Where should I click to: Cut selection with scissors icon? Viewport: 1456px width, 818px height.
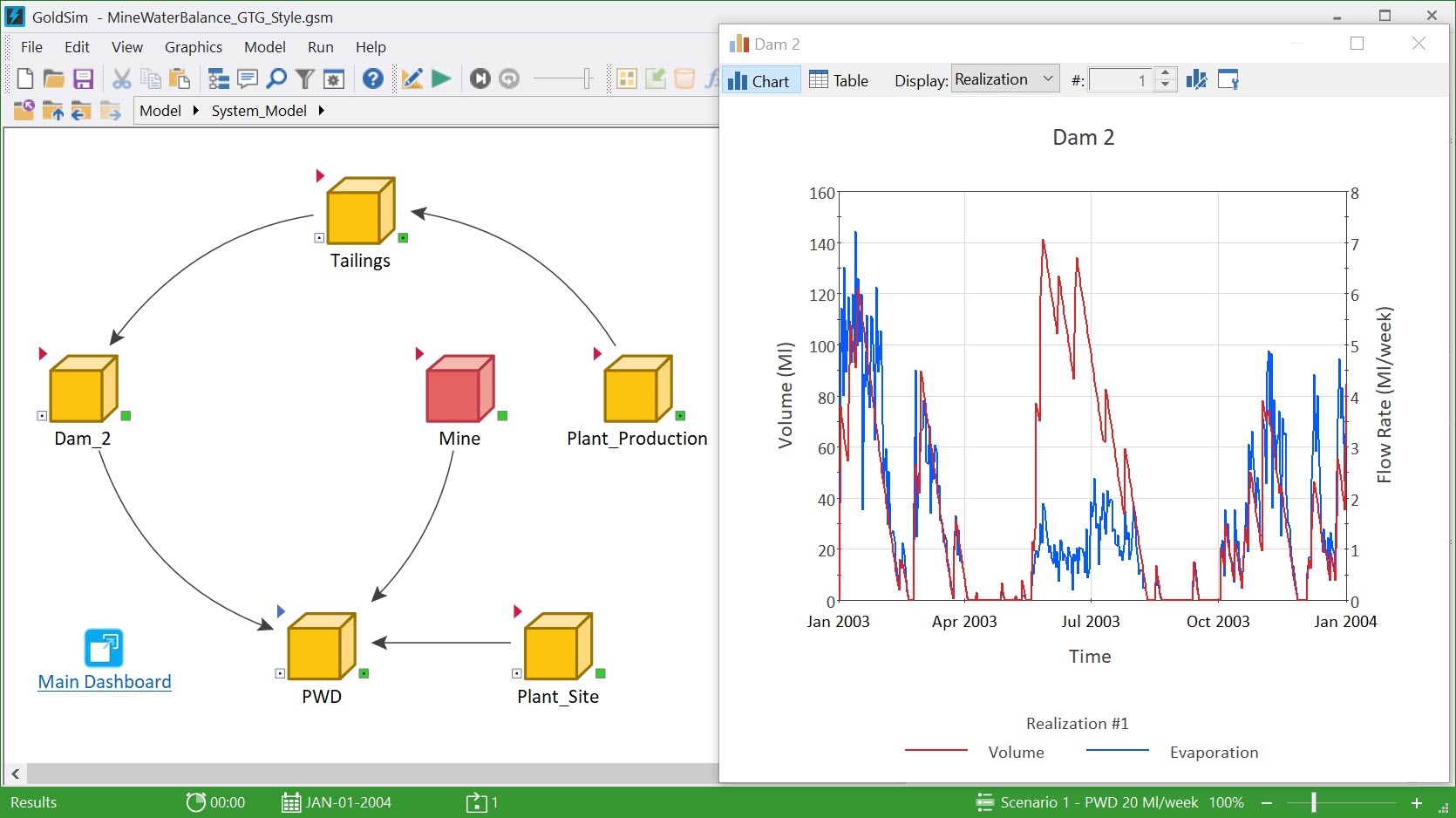(x=122, y=79)
